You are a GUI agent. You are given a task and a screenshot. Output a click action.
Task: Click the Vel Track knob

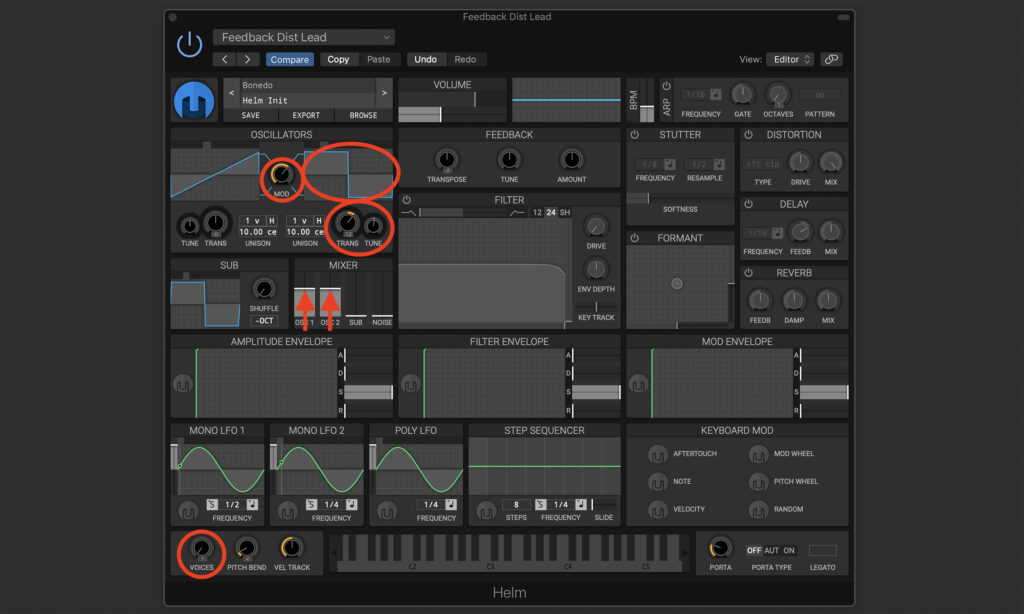(x=291, y=548)
